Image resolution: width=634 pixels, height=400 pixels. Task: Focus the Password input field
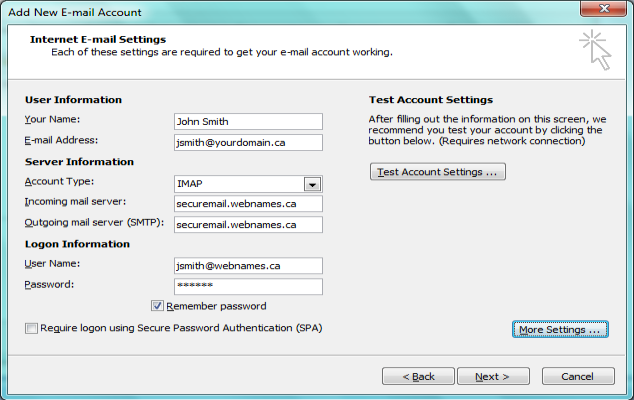[x=248, y=286]
